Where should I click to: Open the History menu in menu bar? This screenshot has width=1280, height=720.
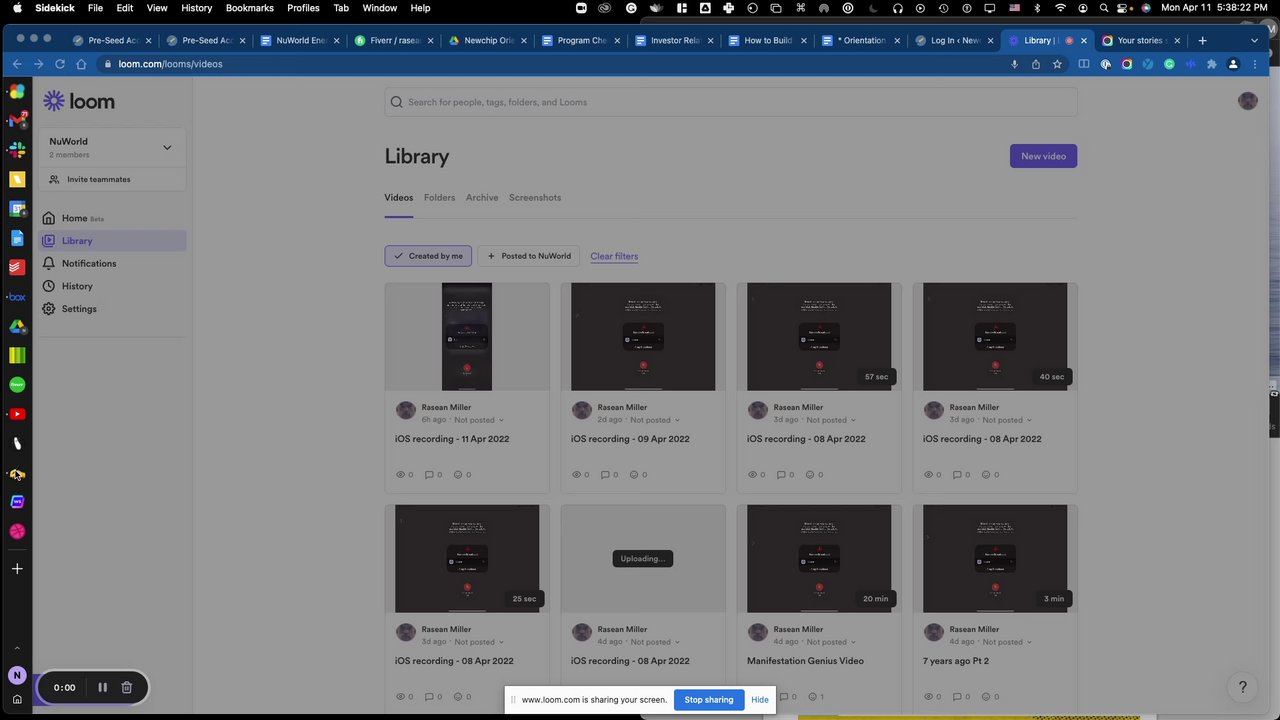pos(196,8)
